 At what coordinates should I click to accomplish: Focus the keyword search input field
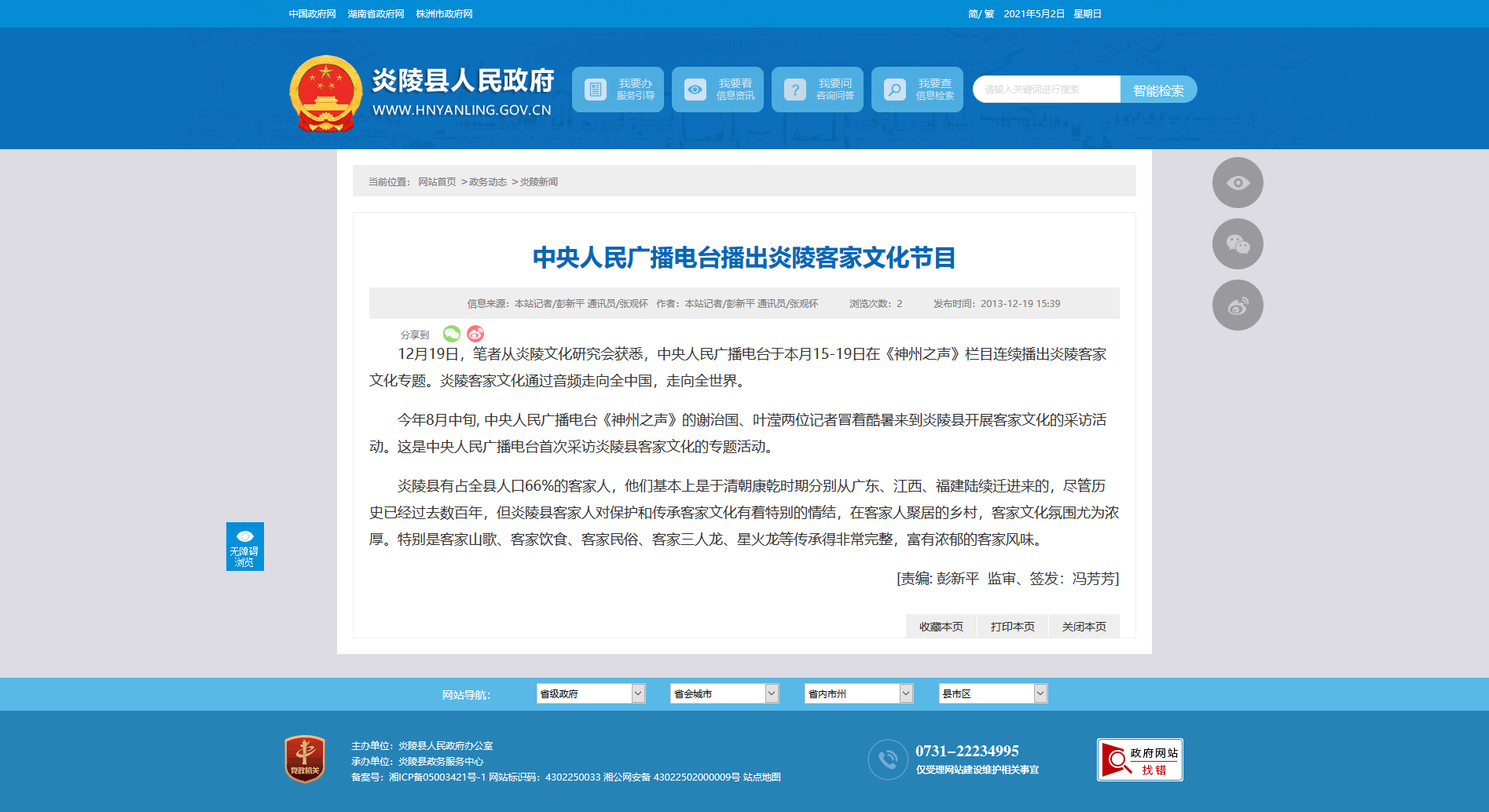click(x=1047, y=90)
